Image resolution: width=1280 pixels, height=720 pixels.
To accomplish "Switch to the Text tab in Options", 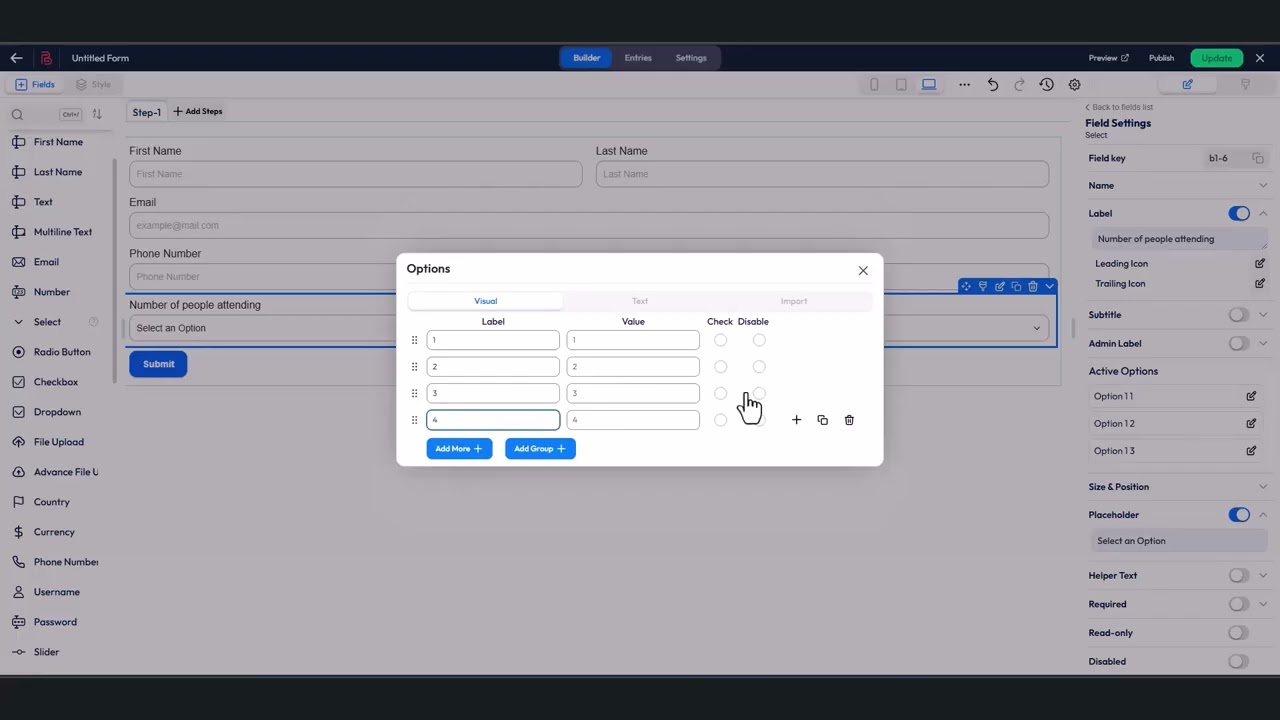I will (640, 301).
